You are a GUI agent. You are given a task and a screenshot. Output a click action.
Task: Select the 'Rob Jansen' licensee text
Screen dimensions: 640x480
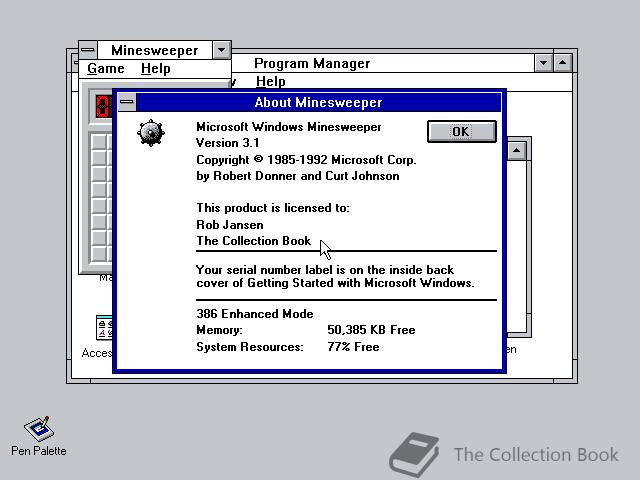(x=230, y=225)
